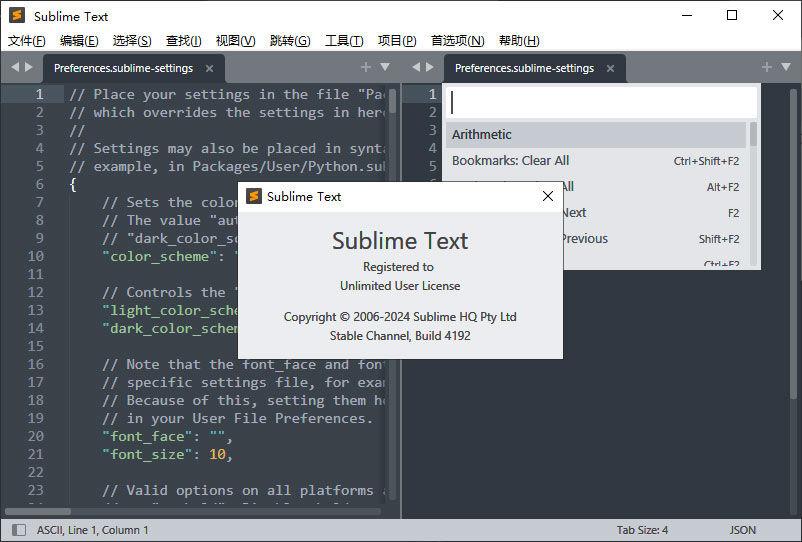Open the 文件(F) menu
This screenshot has height=542, width=802.
point(27,40)
